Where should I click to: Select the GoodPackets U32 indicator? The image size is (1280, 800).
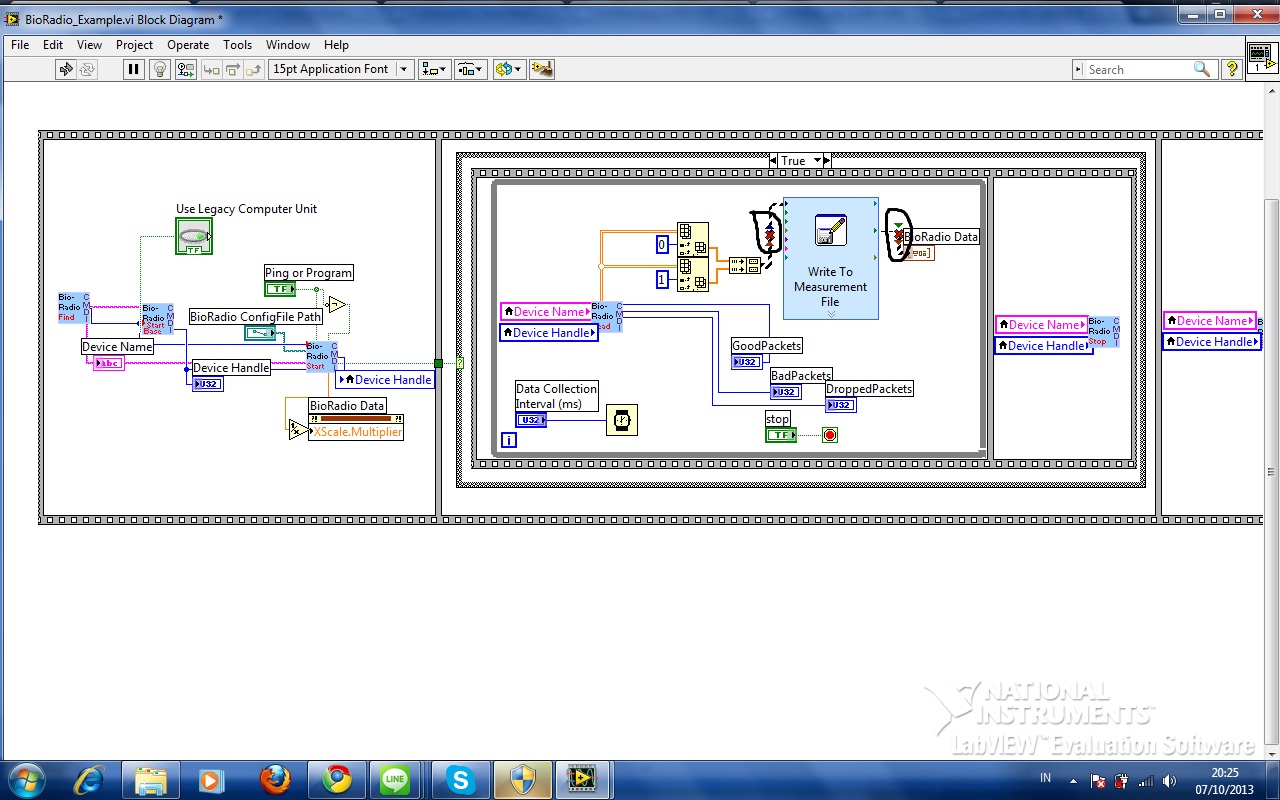pos(746,362)
